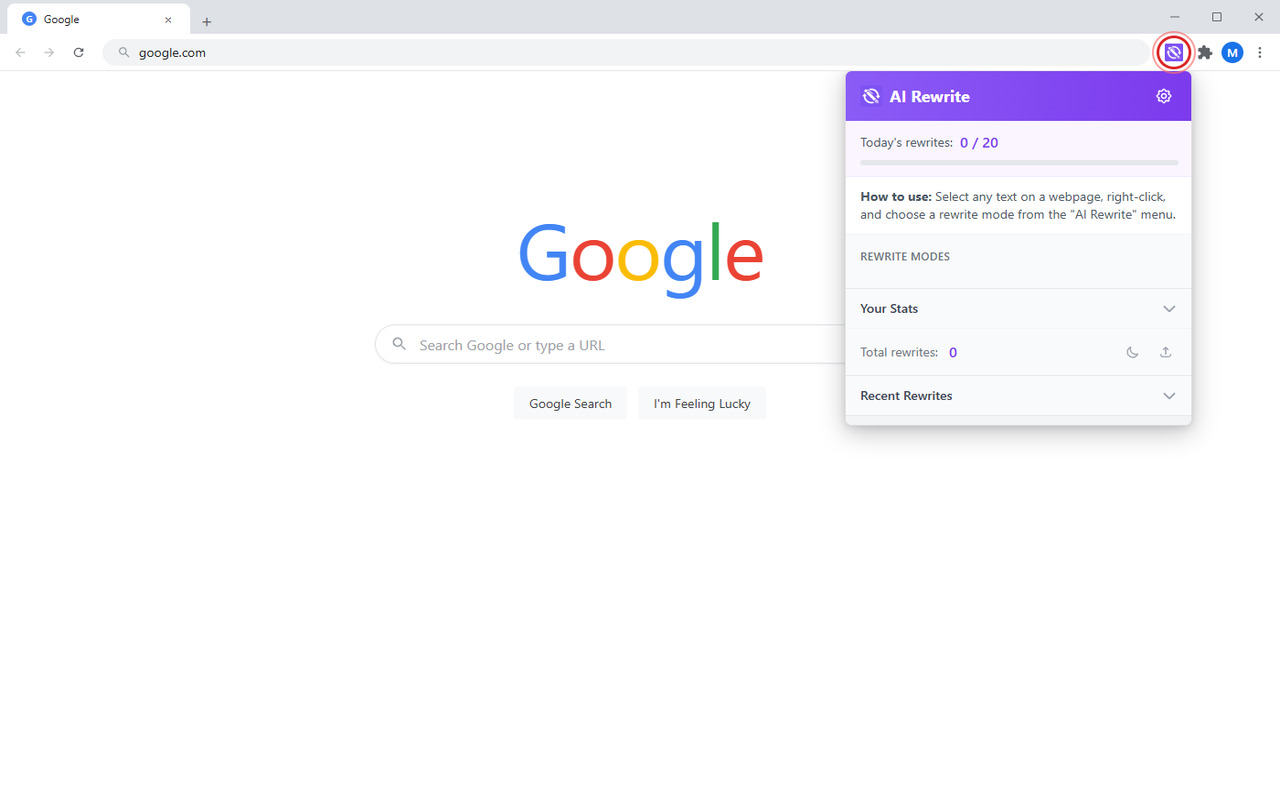Minimize the Chrome window

tap(1174, 17)
